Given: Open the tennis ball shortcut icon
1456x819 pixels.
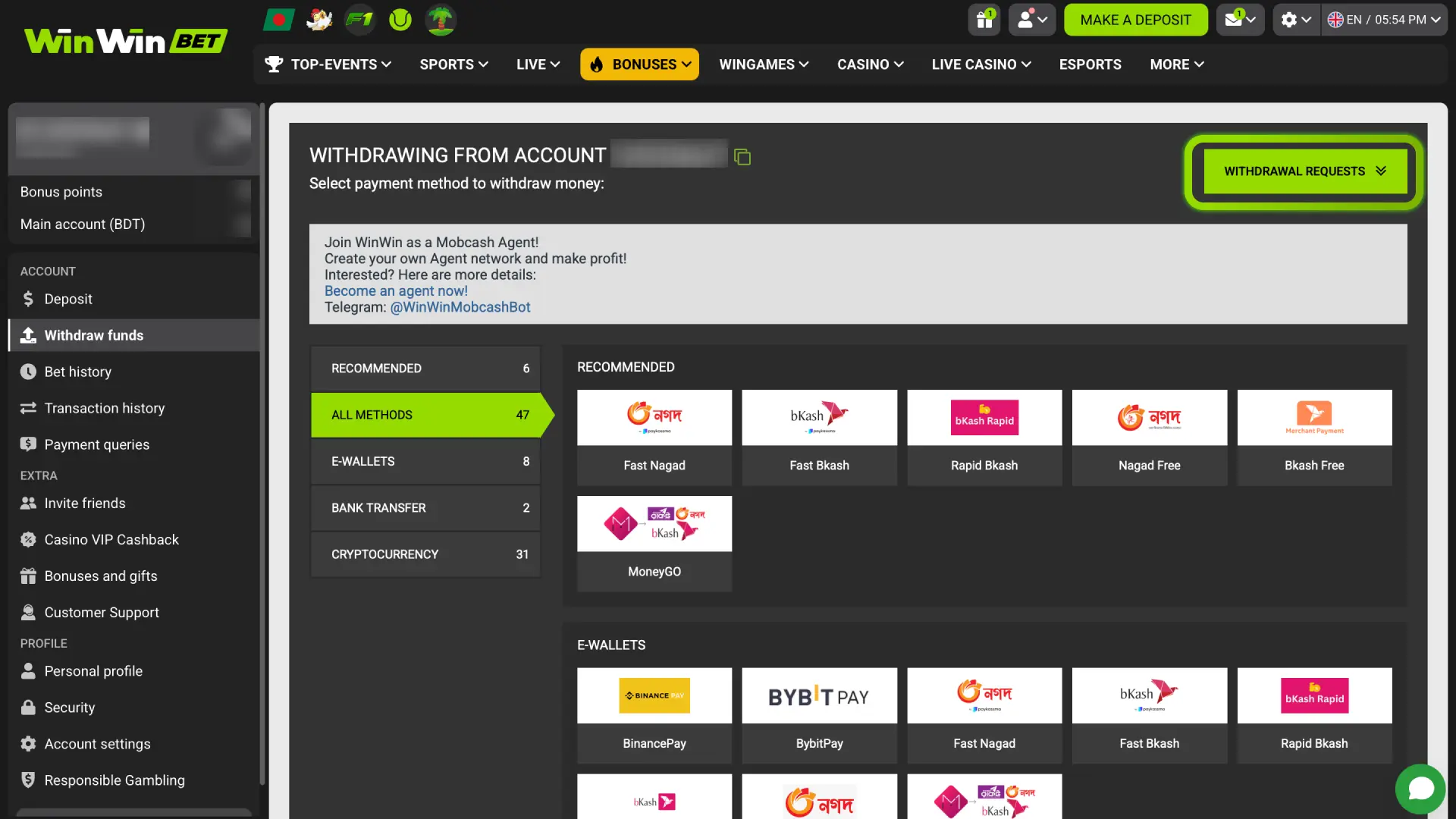Looking at the screenshot, I should [x=400, y=20].
